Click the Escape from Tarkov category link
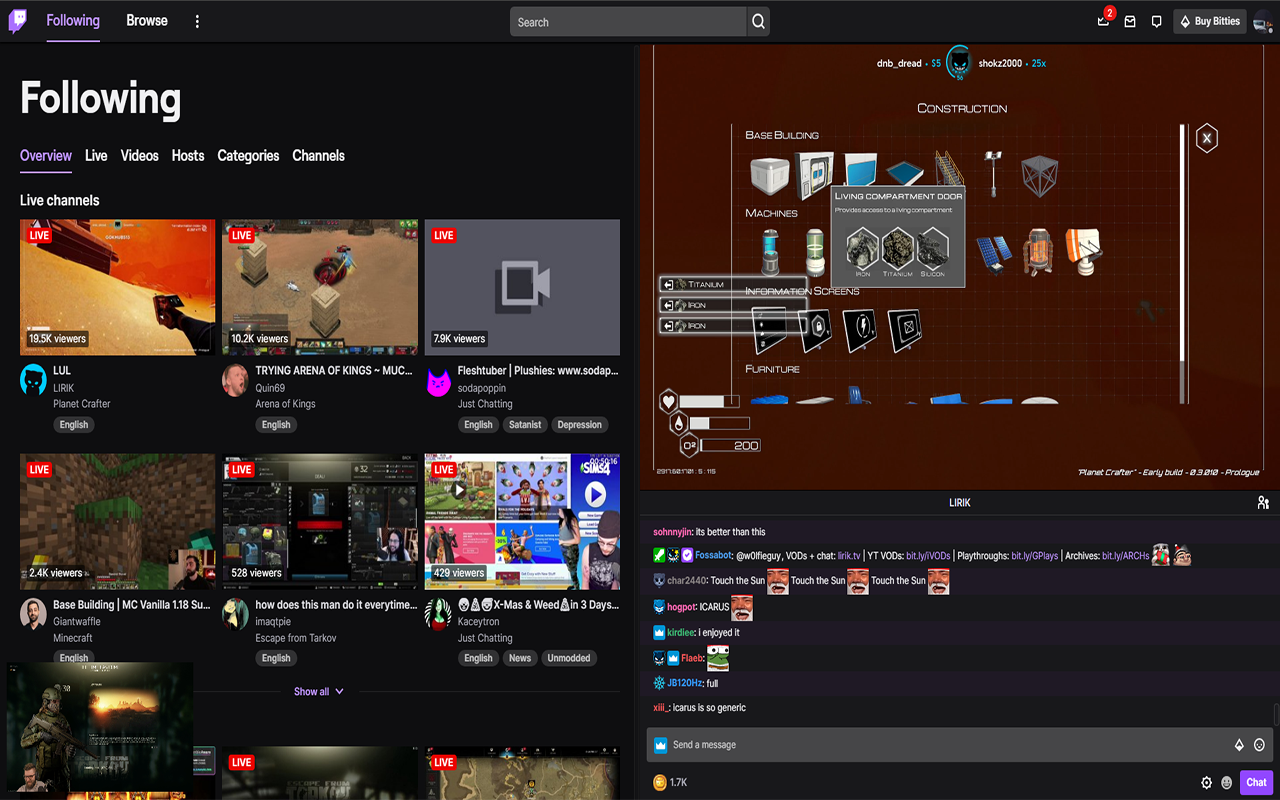Screen dimensions: 1280x800 click(x=296, y=638)
